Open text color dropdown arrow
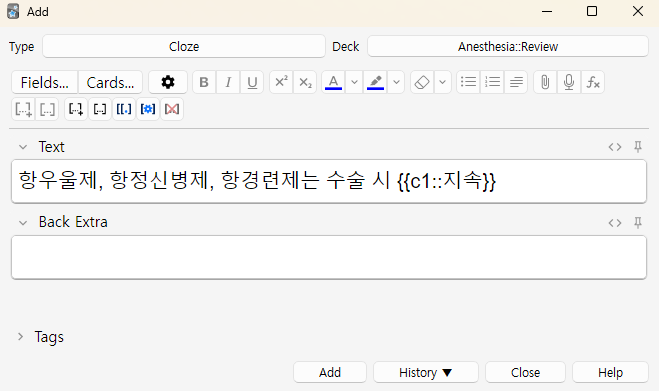 354,82
